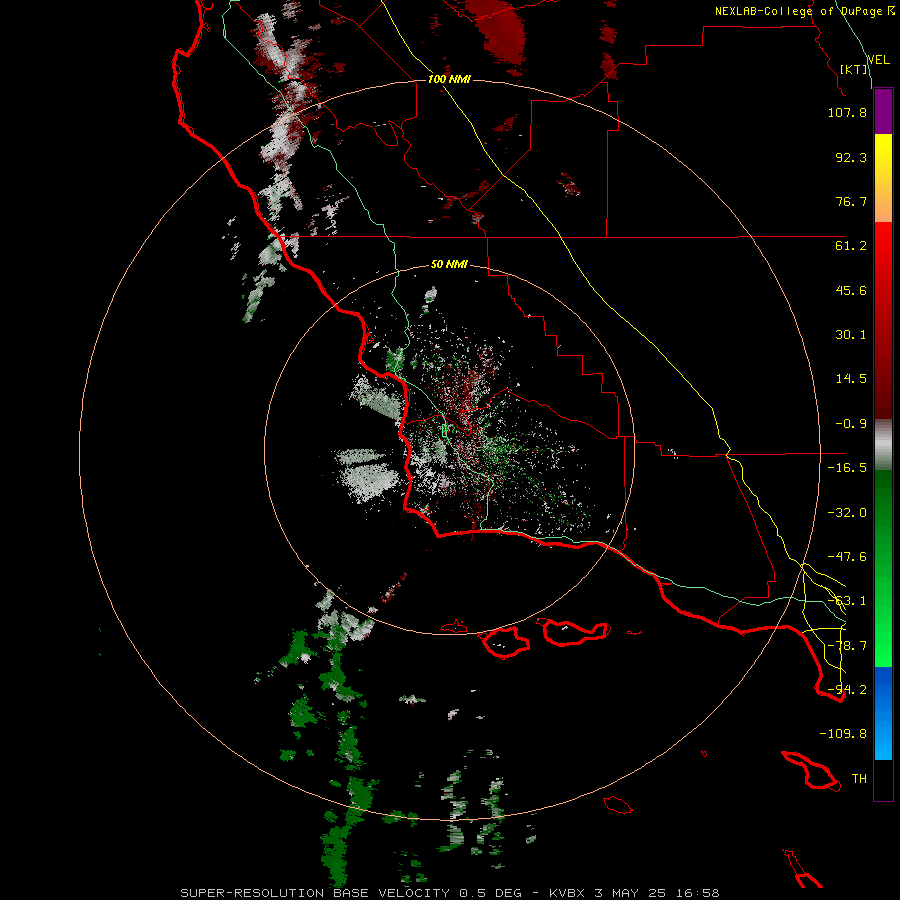
Task: Click the 45.6 legend value
Action: 851,290
